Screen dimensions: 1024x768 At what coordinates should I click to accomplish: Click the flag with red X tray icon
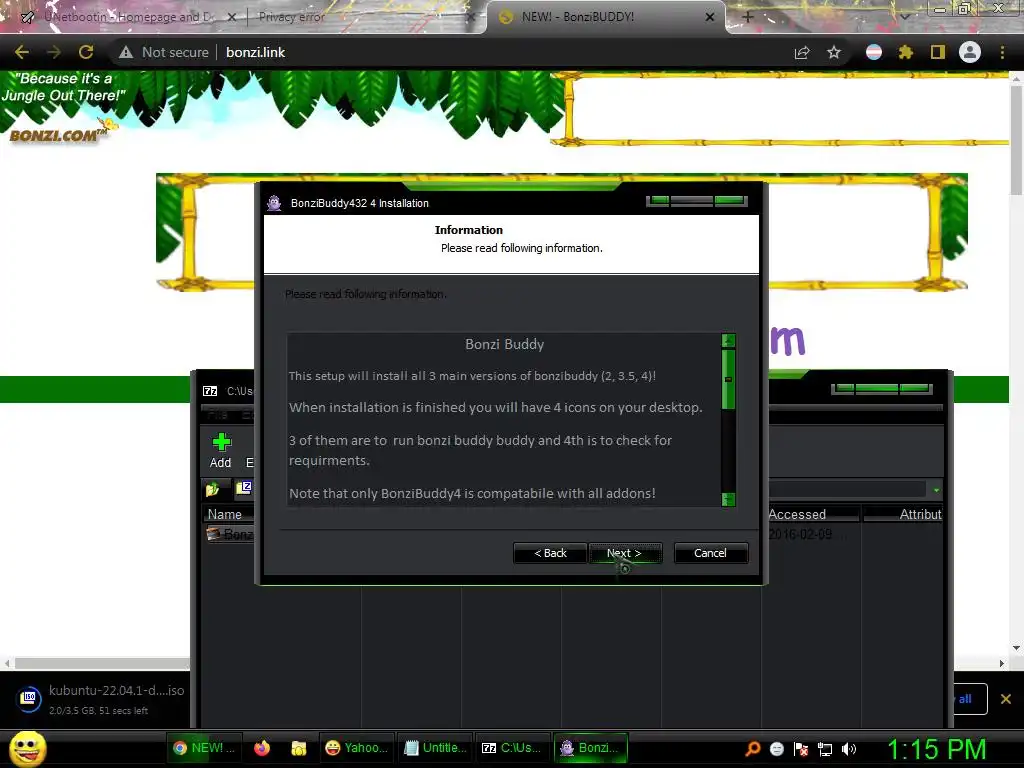point(801,748)
